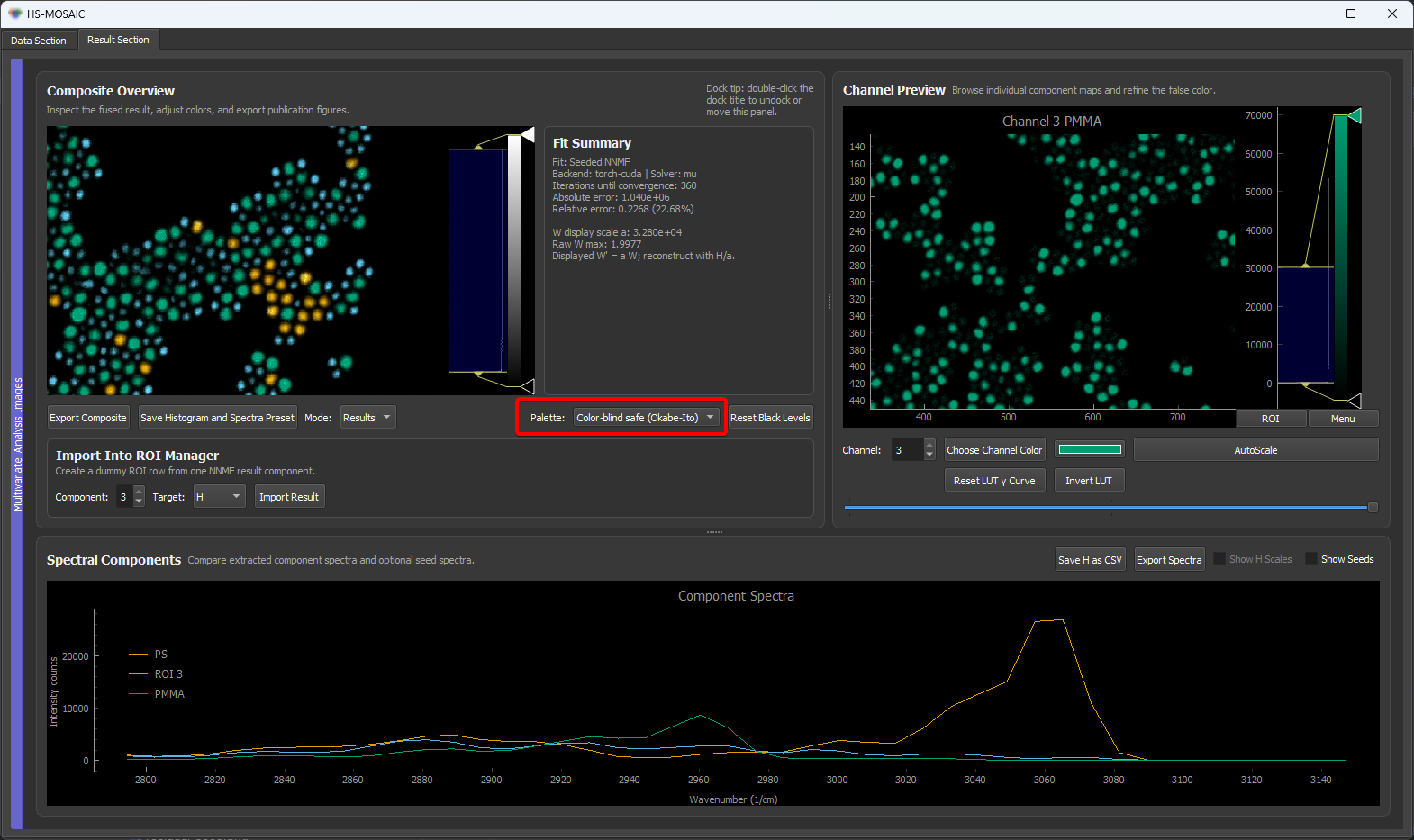Click the Channel 3 PMMA preview image
This screenshot has height=840, width=1414.
[x=1052, y=271]
